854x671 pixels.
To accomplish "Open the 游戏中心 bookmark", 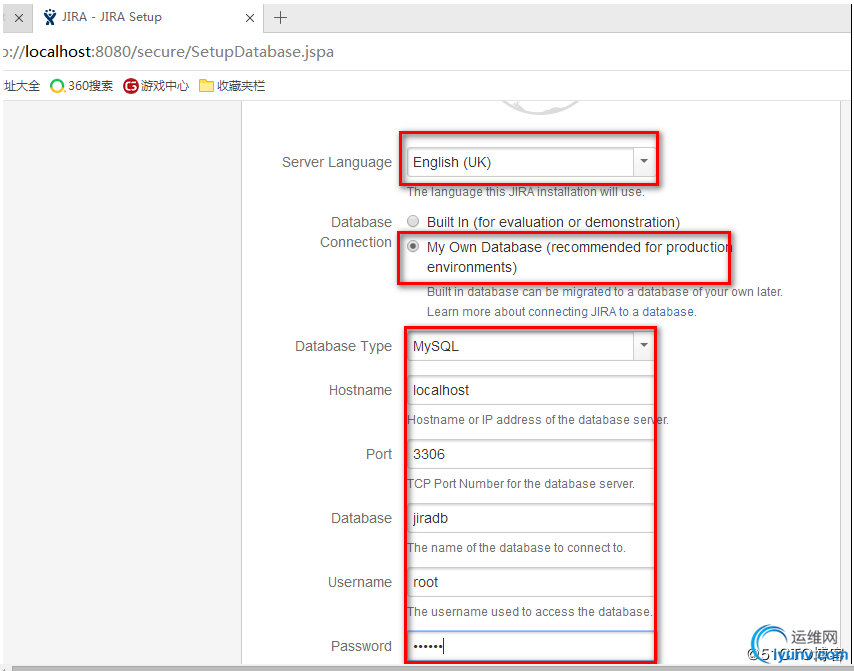I will click(156, 86).
